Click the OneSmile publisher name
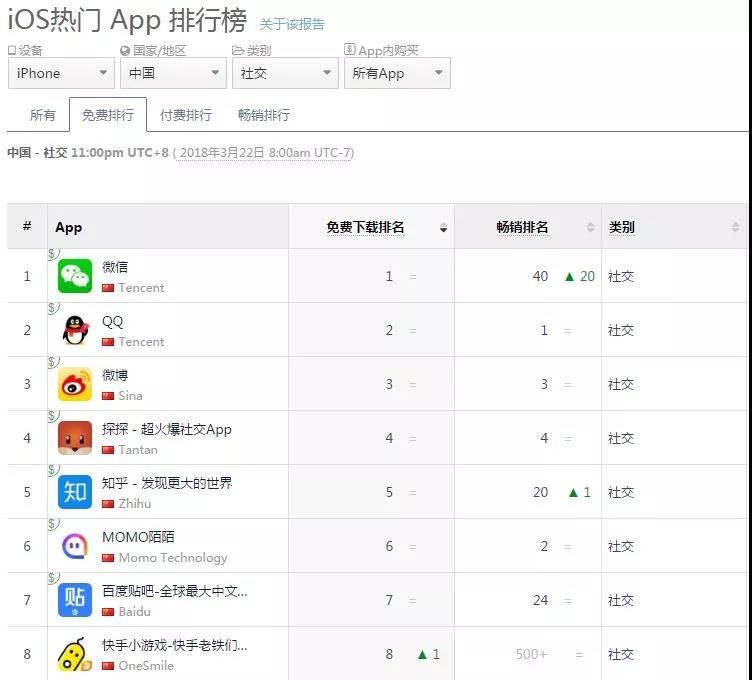 [x=146, y=666]
